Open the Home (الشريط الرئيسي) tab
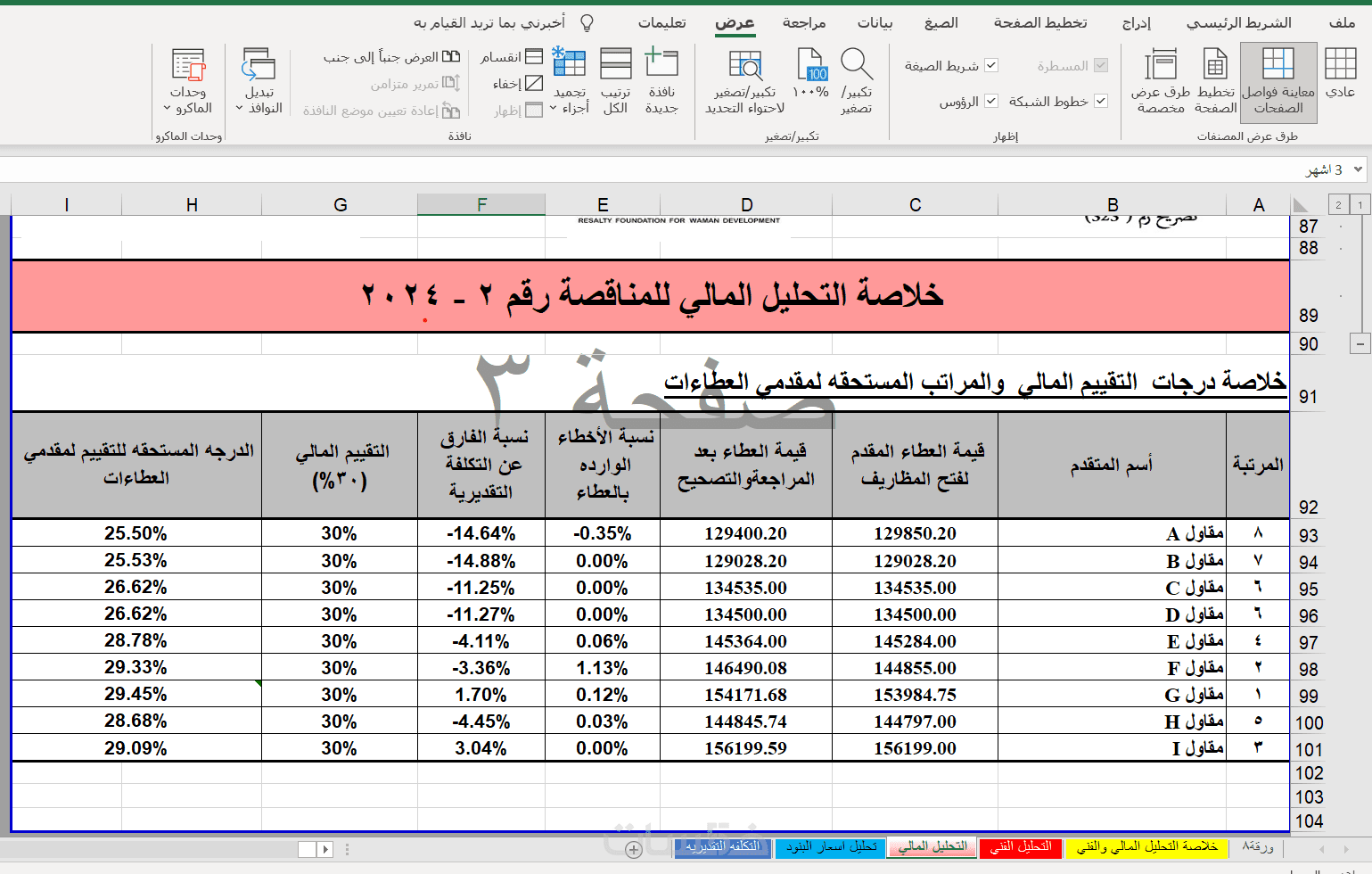The width and height of the screenshot is (1372, 874). click(1239, 23)
